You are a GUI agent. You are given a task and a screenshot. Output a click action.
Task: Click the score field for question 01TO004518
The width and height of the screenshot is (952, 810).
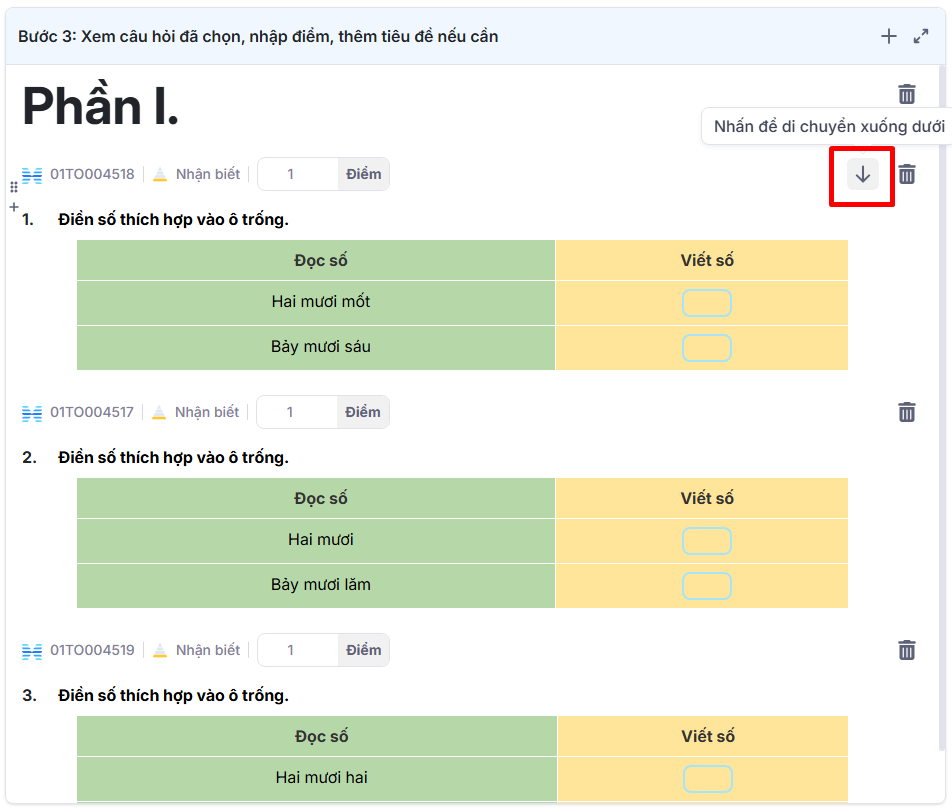(x=297, y=174)
